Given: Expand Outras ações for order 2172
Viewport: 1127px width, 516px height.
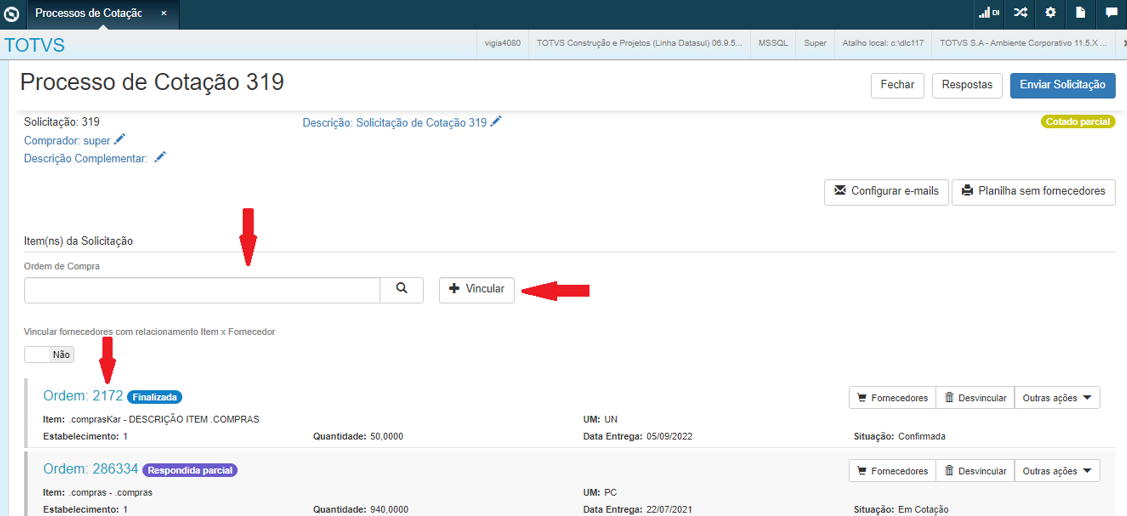Looking at the screenshot, I should pyautogui.click(x=1057, y=397).
